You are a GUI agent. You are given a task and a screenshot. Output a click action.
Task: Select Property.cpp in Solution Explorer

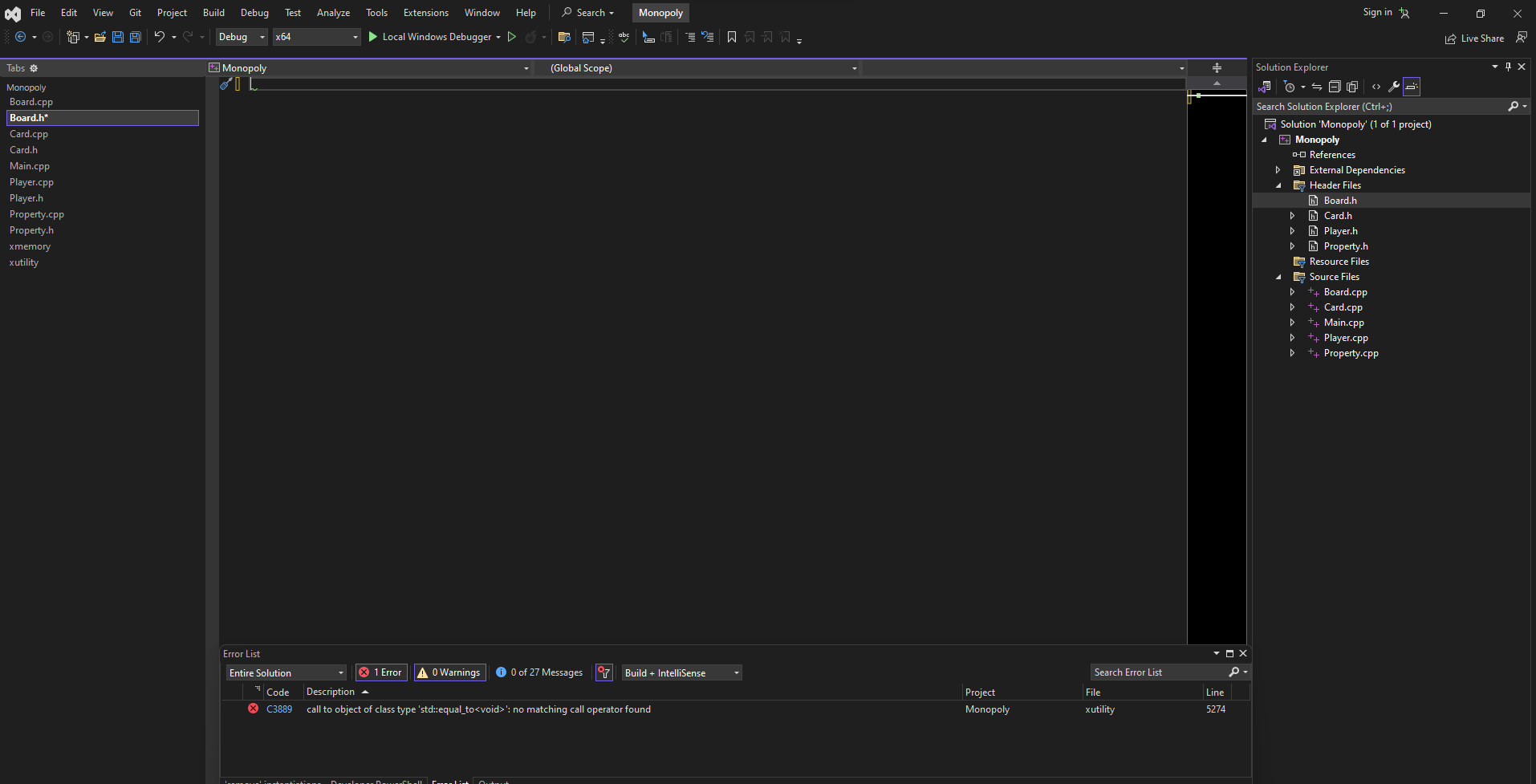(1351, 353)
